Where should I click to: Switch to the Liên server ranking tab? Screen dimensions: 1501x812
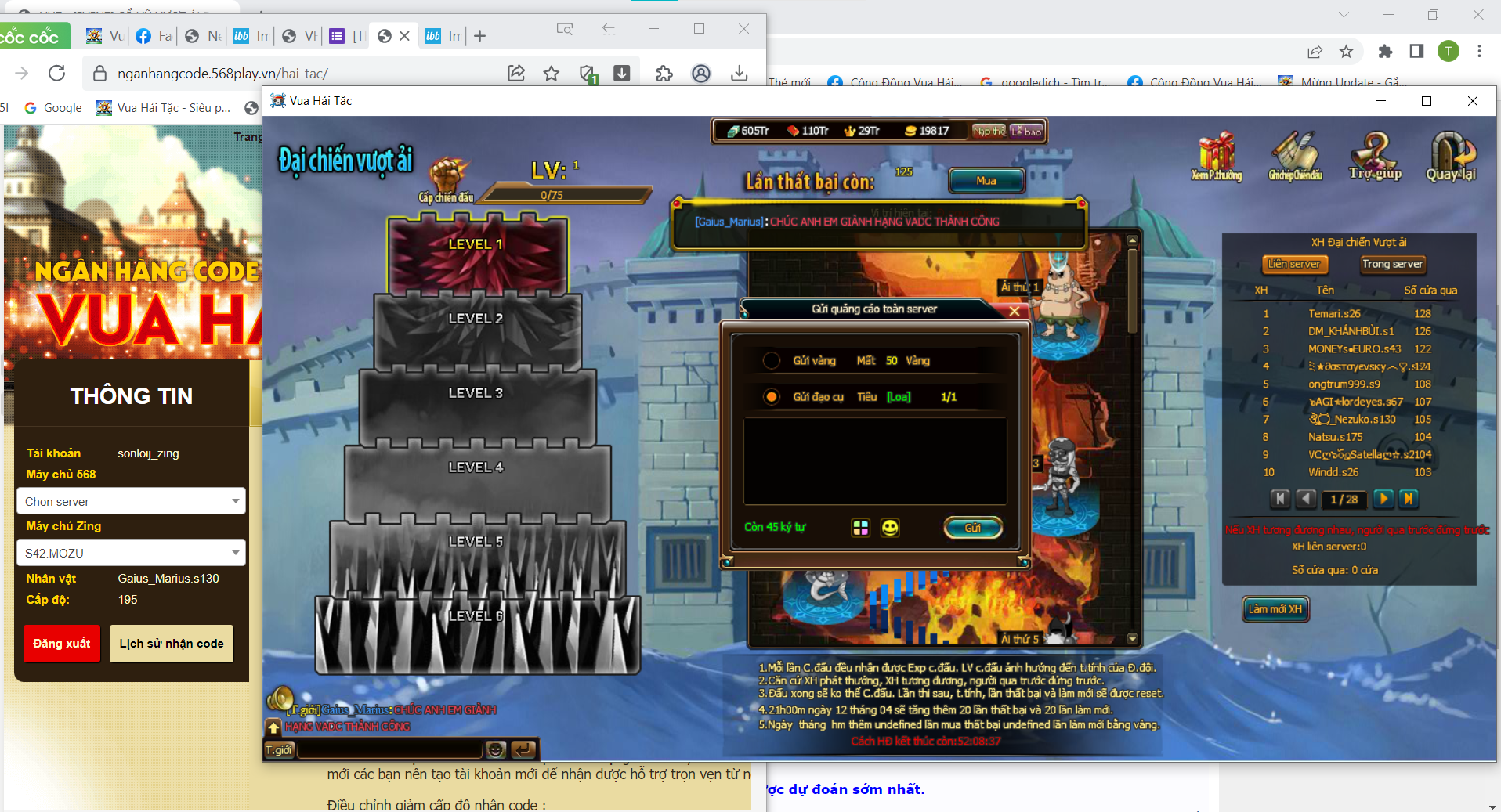click(1294, 265)
